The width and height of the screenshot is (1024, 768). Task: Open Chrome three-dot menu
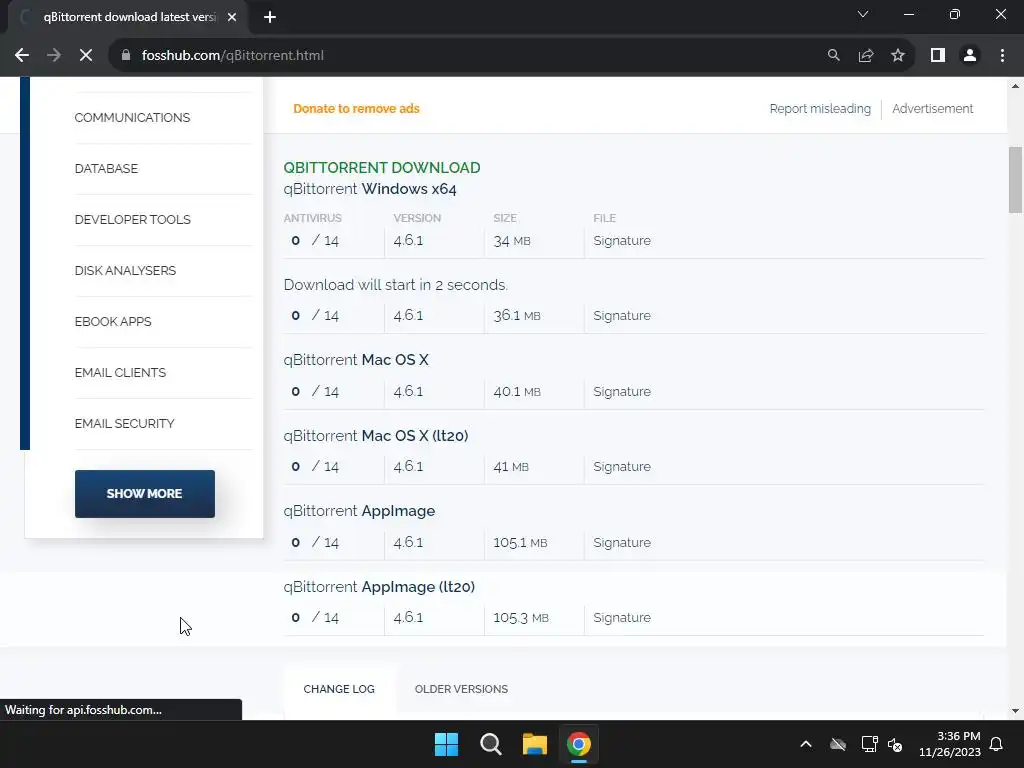[x=1002, y=56]
